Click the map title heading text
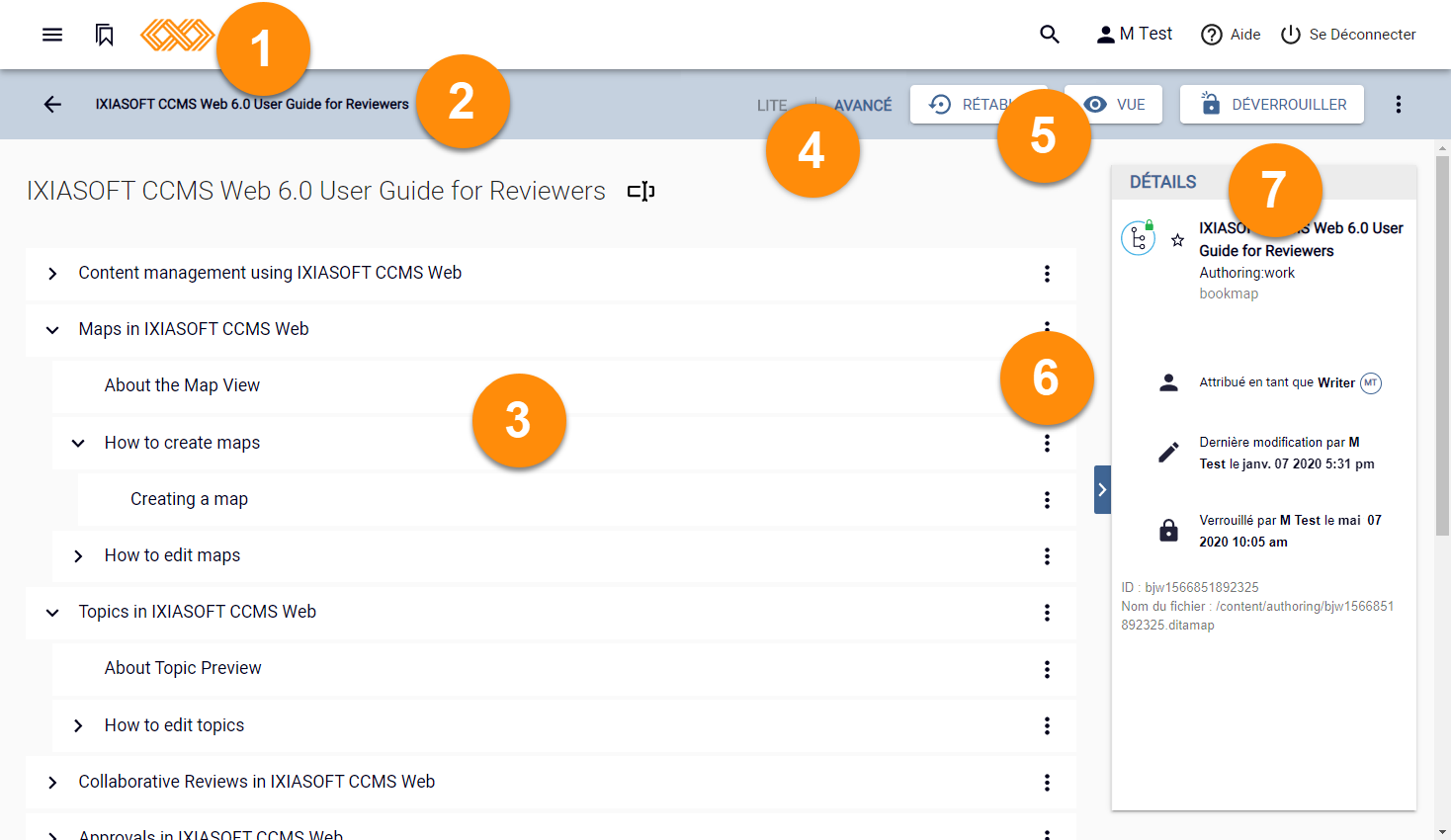1451x840 pixels. 316,191
